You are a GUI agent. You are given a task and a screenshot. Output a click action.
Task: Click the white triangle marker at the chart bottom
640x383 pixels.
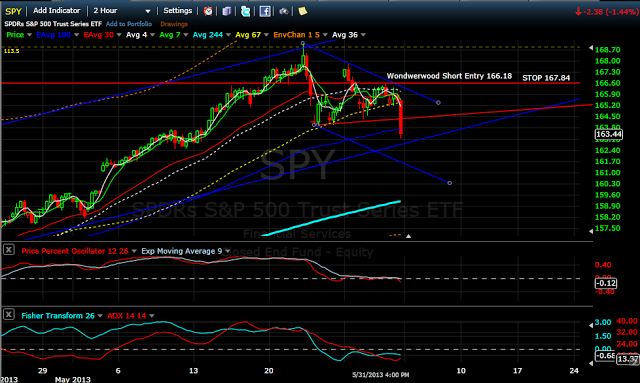coord(408,236)
